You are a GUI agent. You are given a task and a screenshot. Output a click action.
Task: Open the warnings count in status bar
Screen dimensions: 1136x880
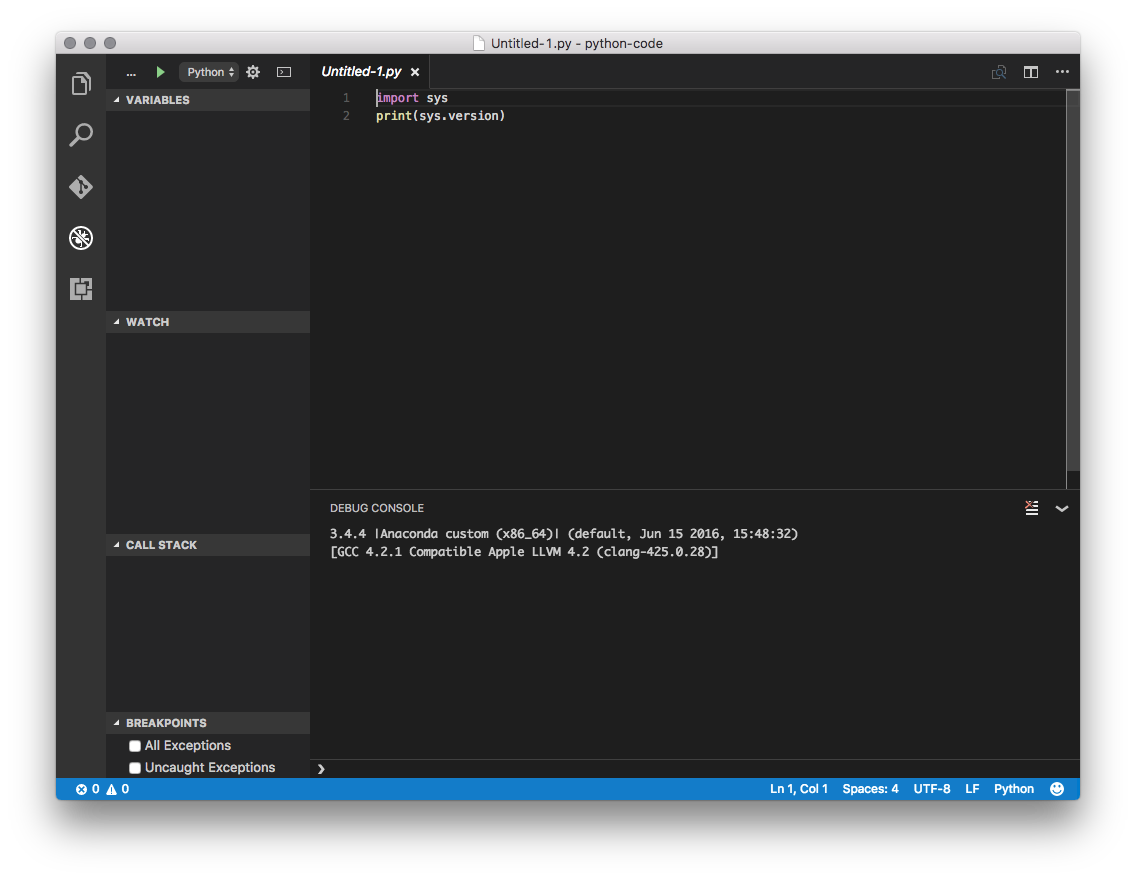pos(117,789)
